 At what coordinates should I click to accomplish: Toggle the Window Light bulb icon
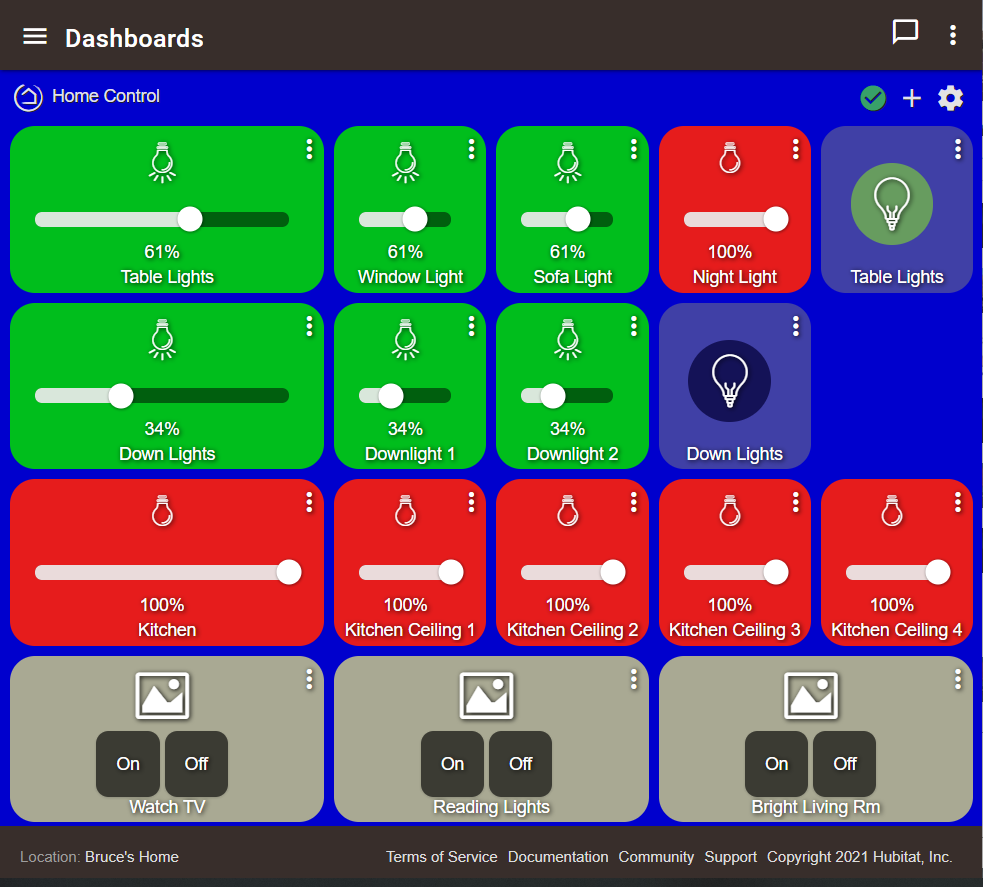[x=406, y=162]
